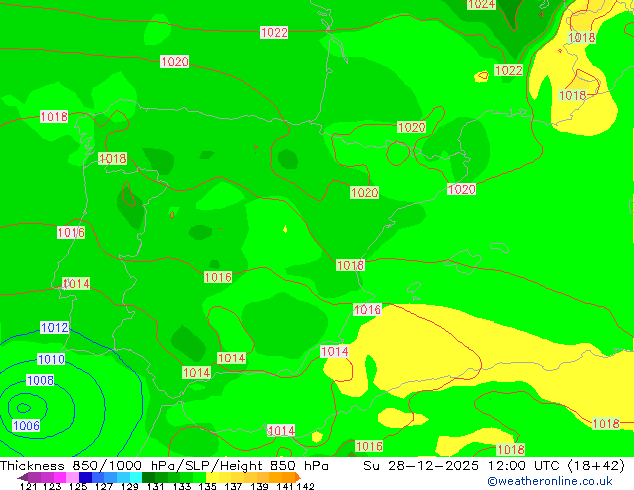This screenshot has height=490, width=634.
Task: Pick the cyan legend swatch
Action: tap(136, 477)
